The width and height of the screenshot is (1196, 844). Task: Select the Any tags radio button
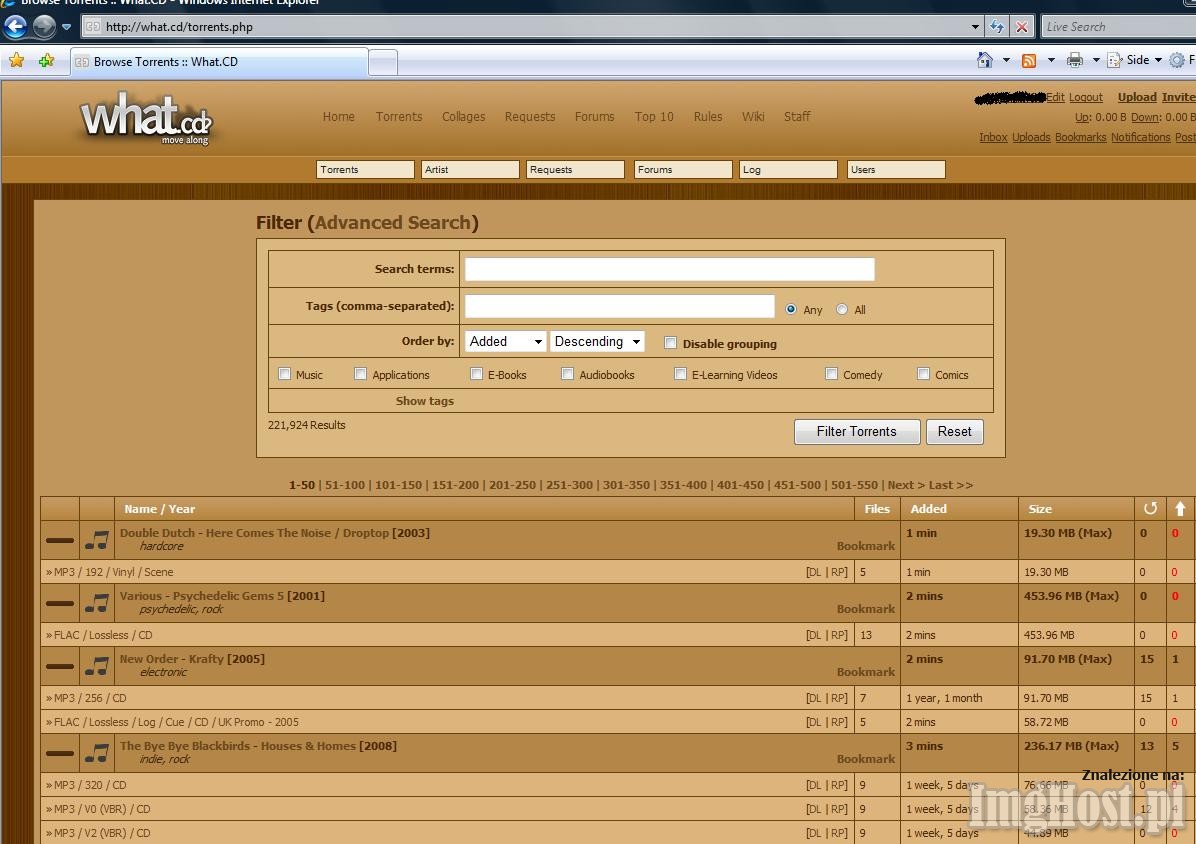click(x=791, y=309)
